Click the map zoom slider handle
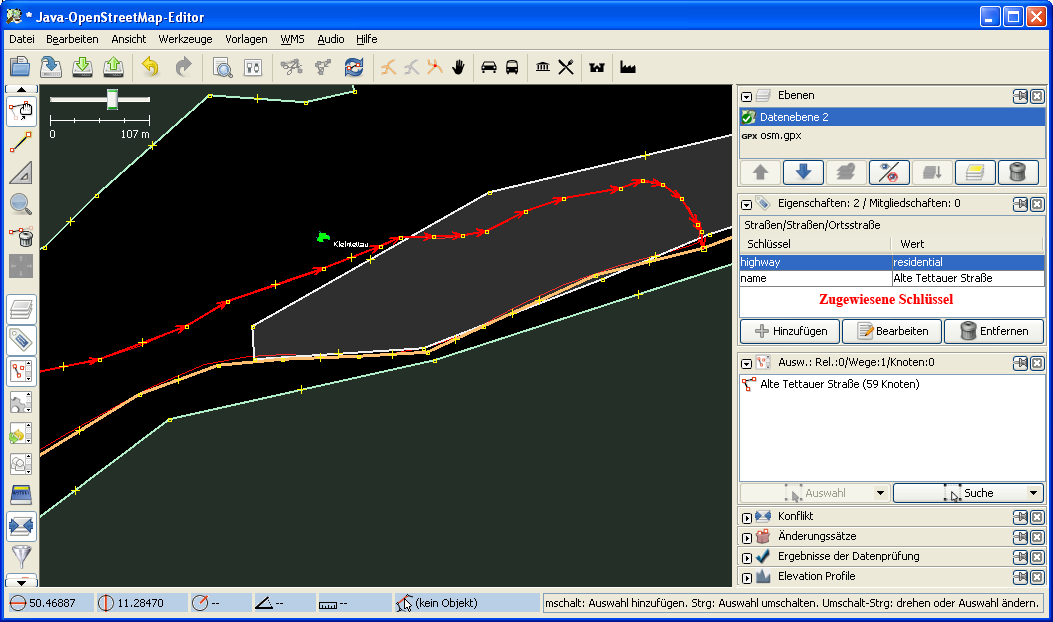Viewport: 1053px width, 622px height. tap(112, 98)
